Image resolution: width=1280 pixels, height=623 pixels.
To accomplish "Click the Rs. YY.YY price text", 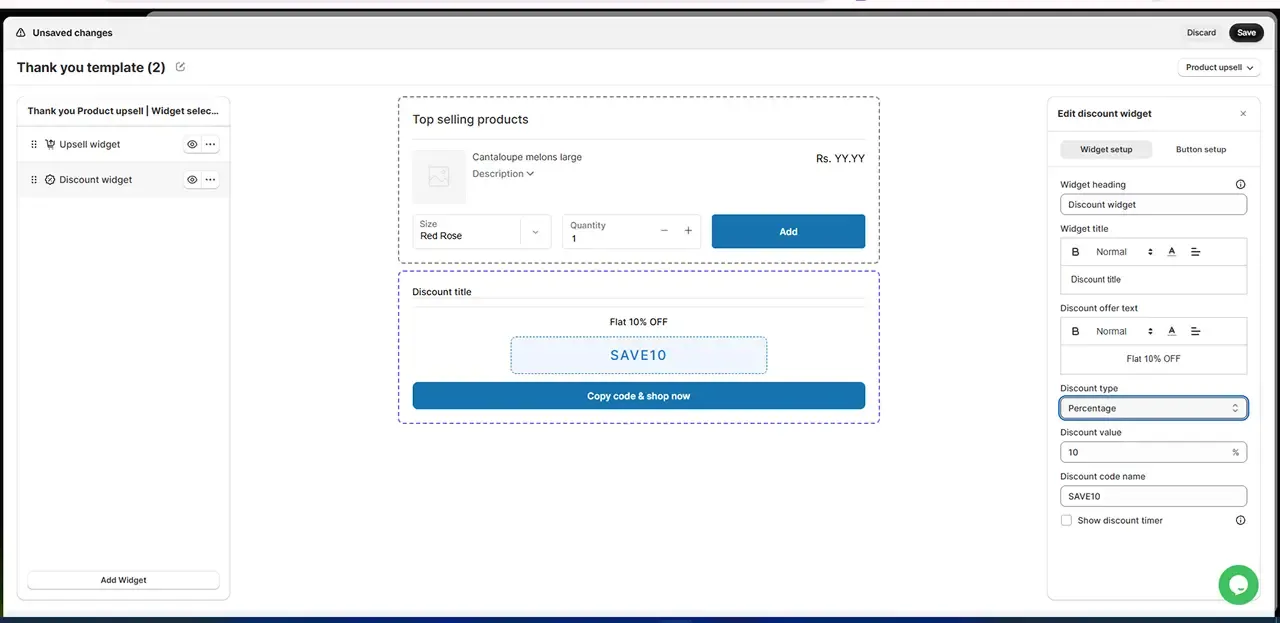I will coord(840,158).
